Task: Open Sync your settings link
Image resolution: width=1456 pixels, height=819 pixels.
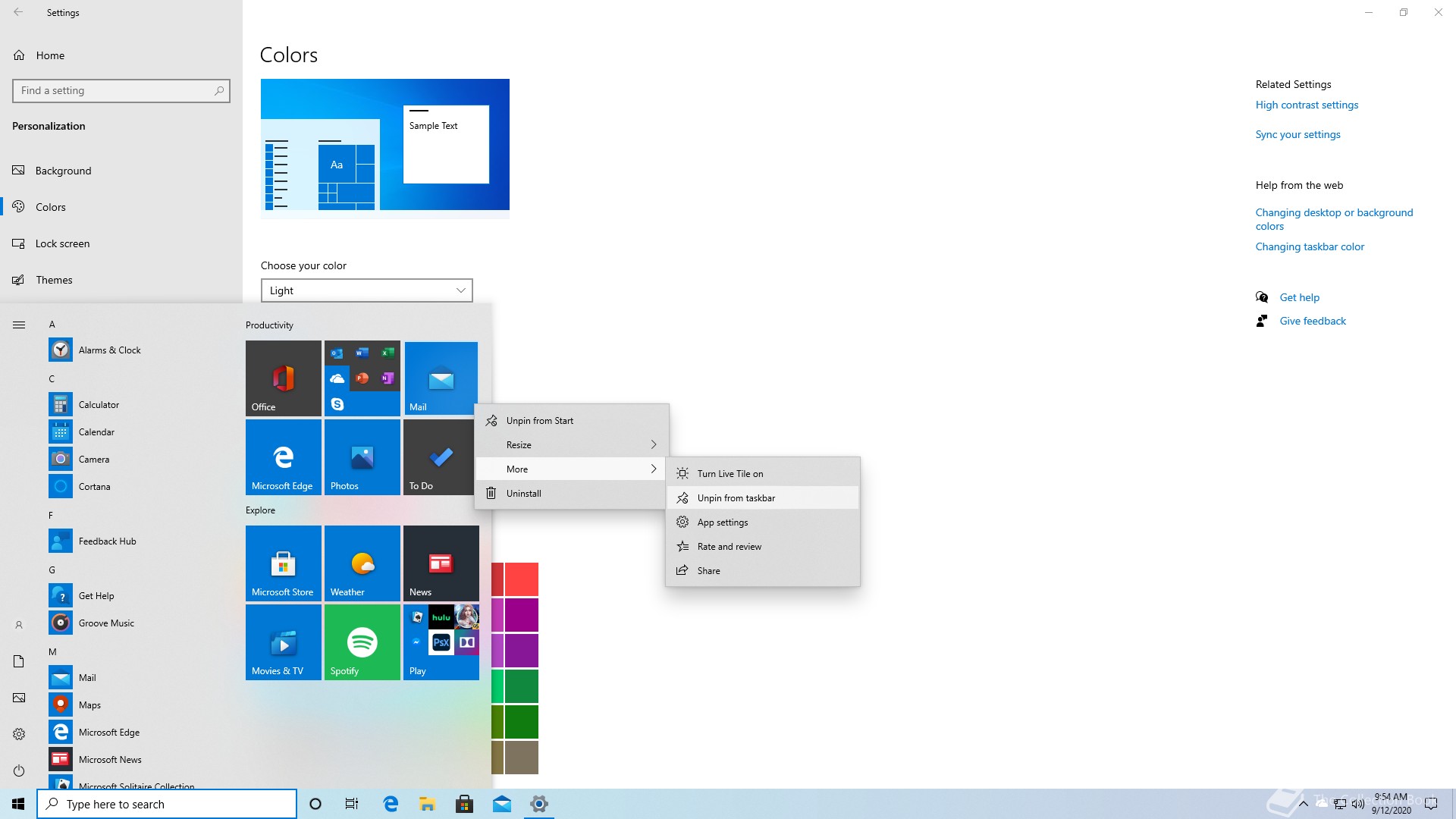Action: click(1298, 134)
